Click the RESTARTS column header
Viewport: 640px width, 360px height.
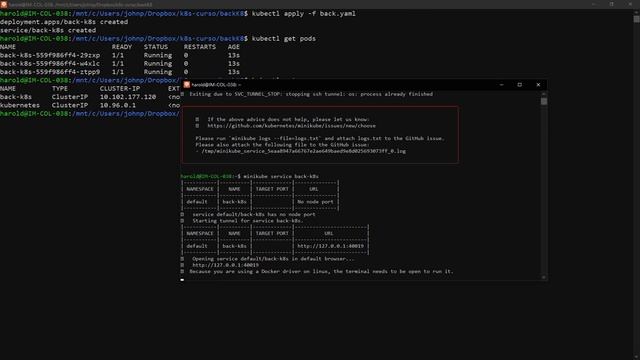(200, 47)
